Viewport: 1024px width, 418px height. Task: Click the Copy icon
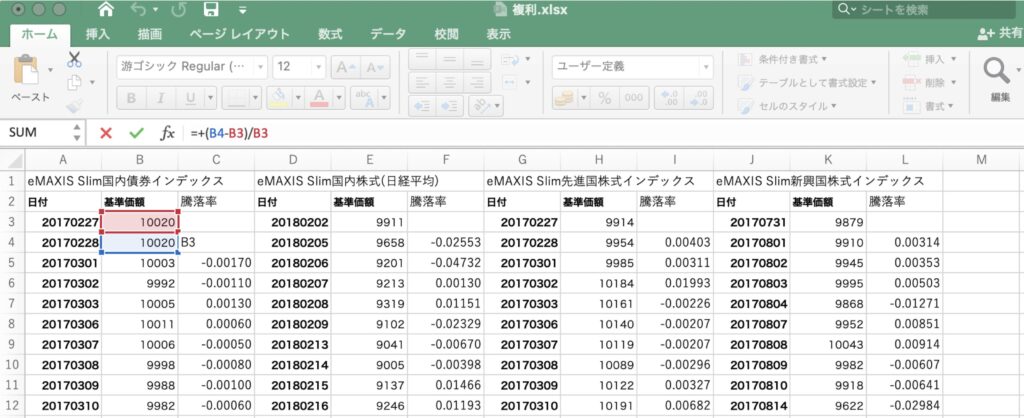tap(74, 82)
